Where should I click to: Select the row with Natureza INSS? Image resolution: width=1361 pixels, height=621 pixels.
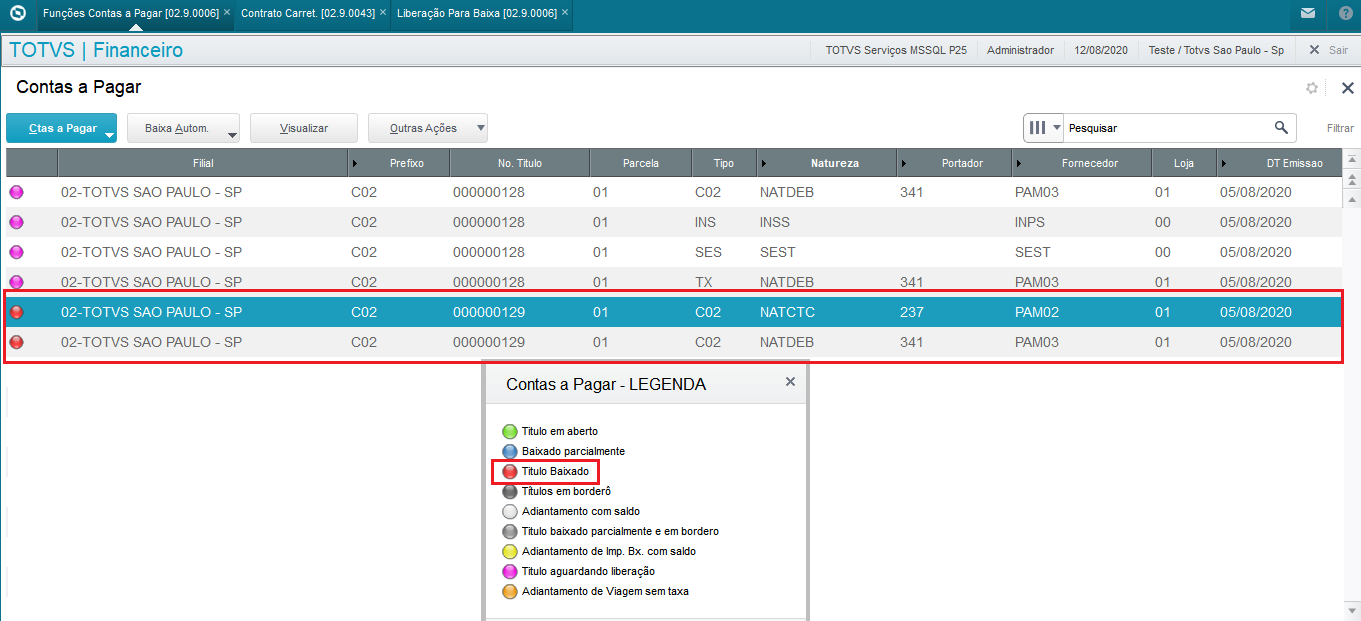click(674, 222)
